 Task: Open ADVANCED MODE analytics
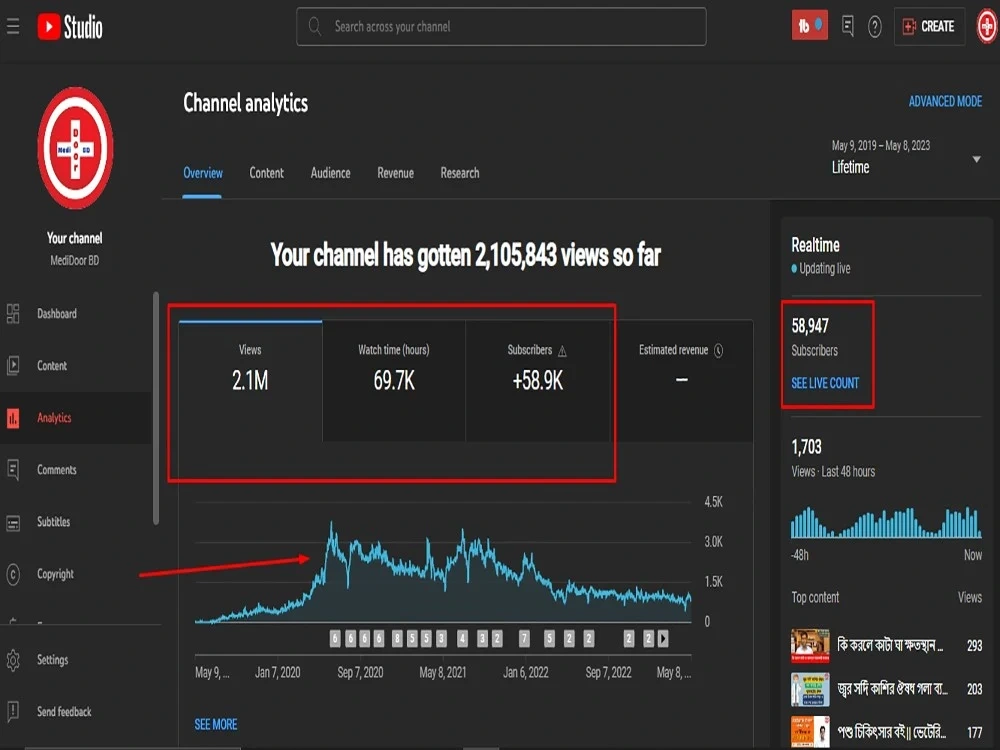point(945,101)
